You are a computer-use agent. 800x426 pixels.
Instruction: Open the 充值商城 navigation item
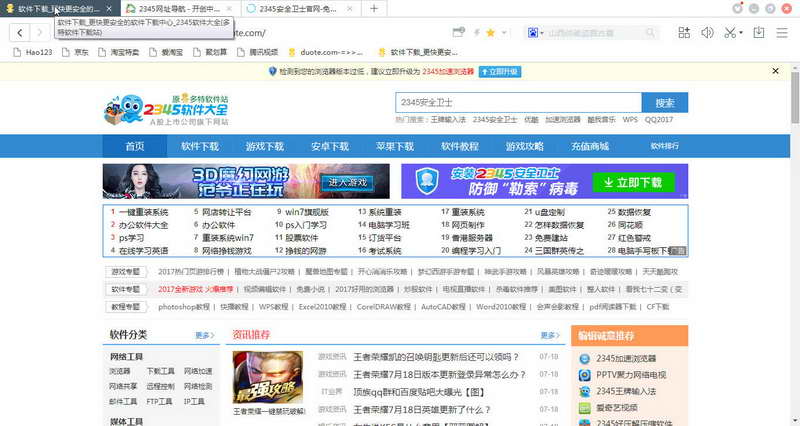(x=590, y=146)
